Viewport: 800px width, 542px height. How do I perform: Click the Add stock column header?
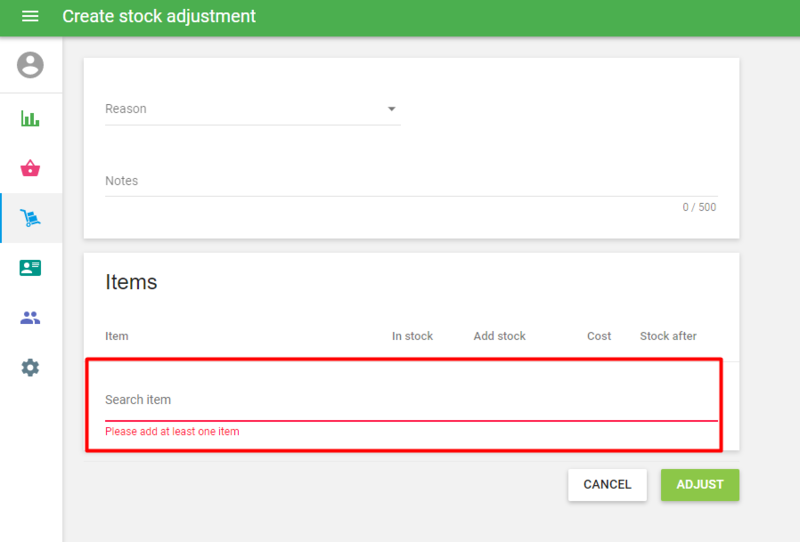(x=499, y=336)
